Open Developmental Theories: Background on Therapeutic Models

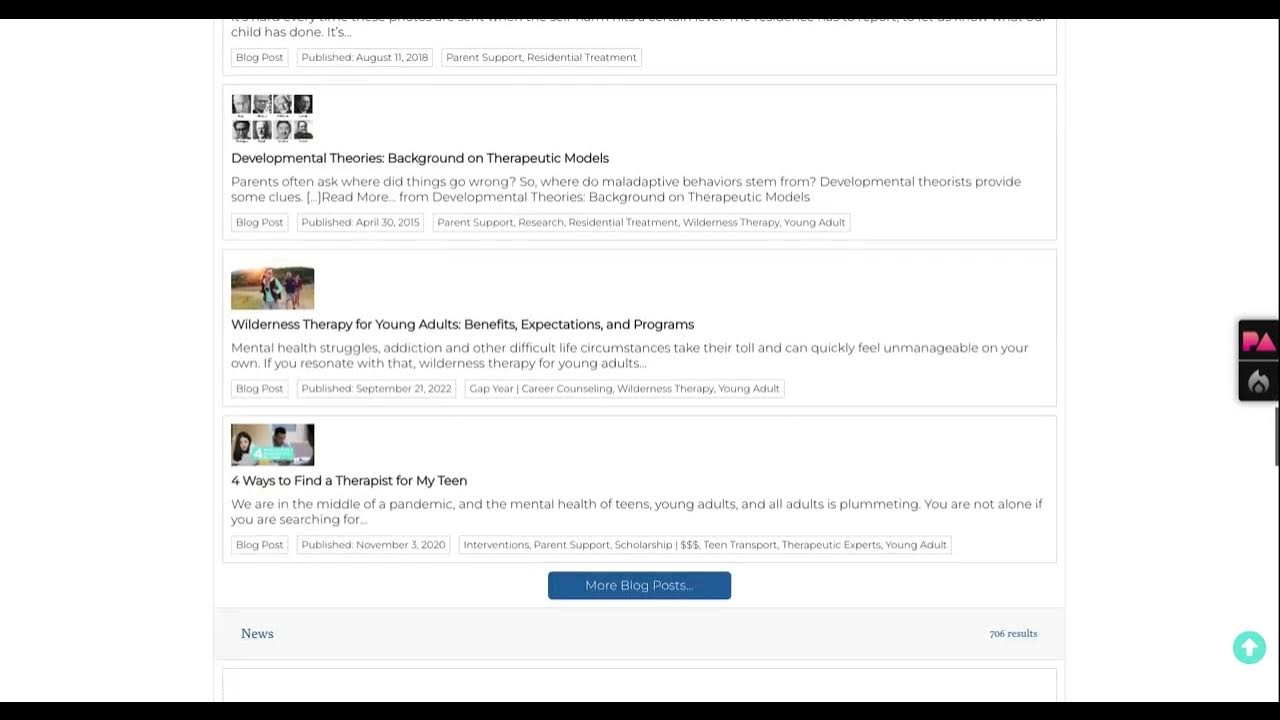tap(420, 158)
